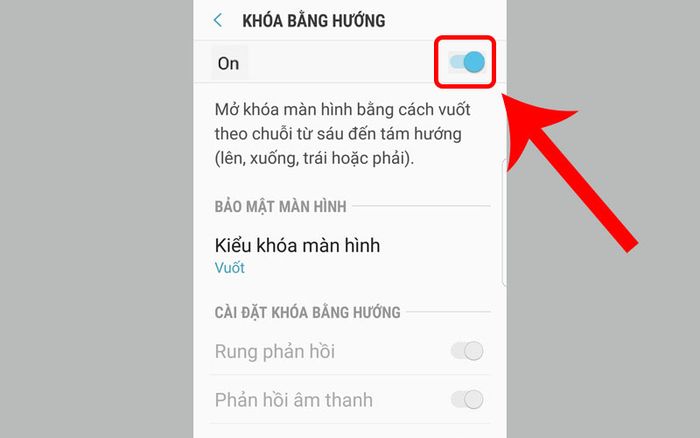
Task: Enable the Phản hồi âm thanh switch
Action: tap(467, 399)
